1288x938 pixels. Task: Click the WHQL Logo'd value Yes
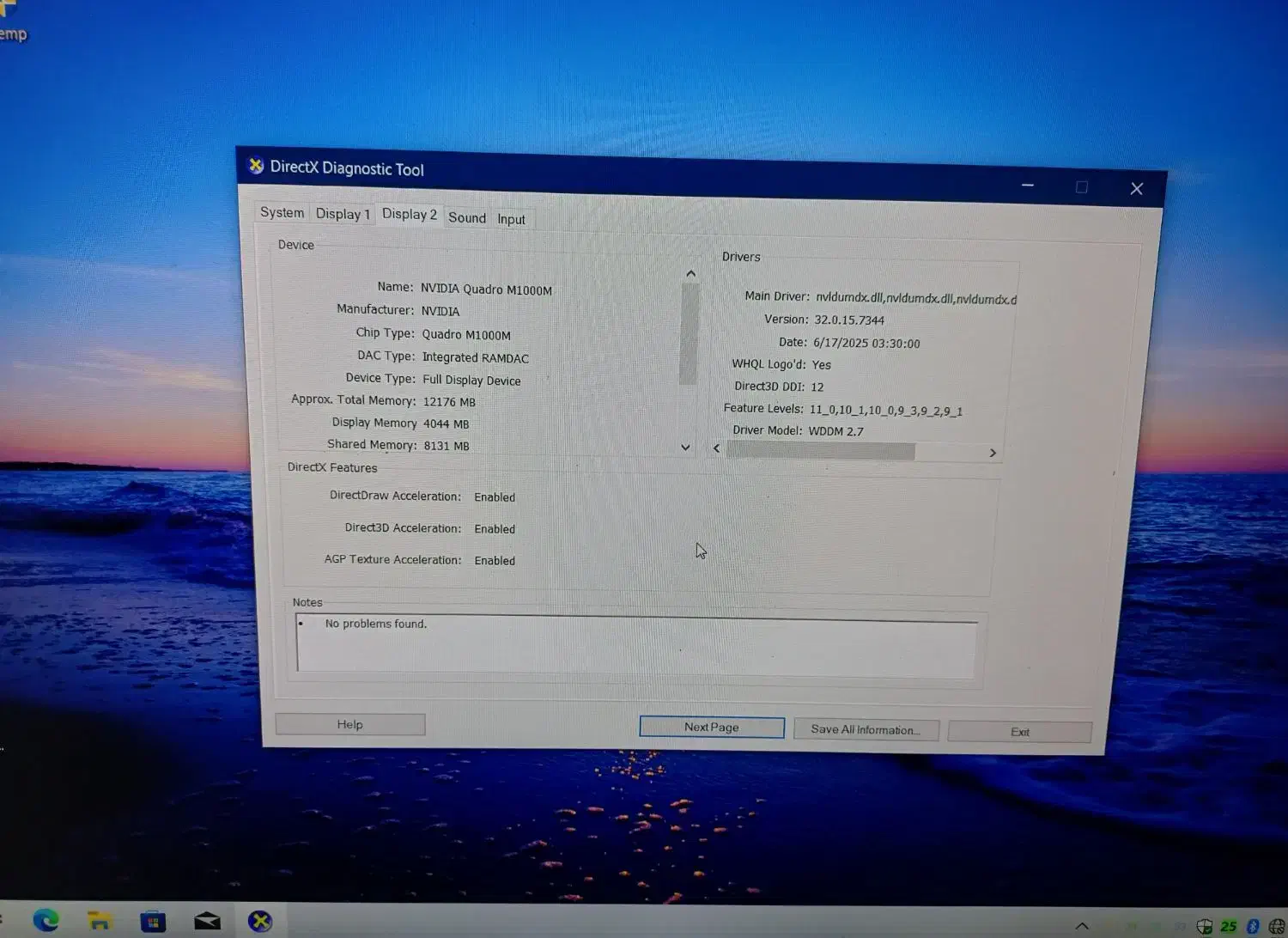coord(822,365)
